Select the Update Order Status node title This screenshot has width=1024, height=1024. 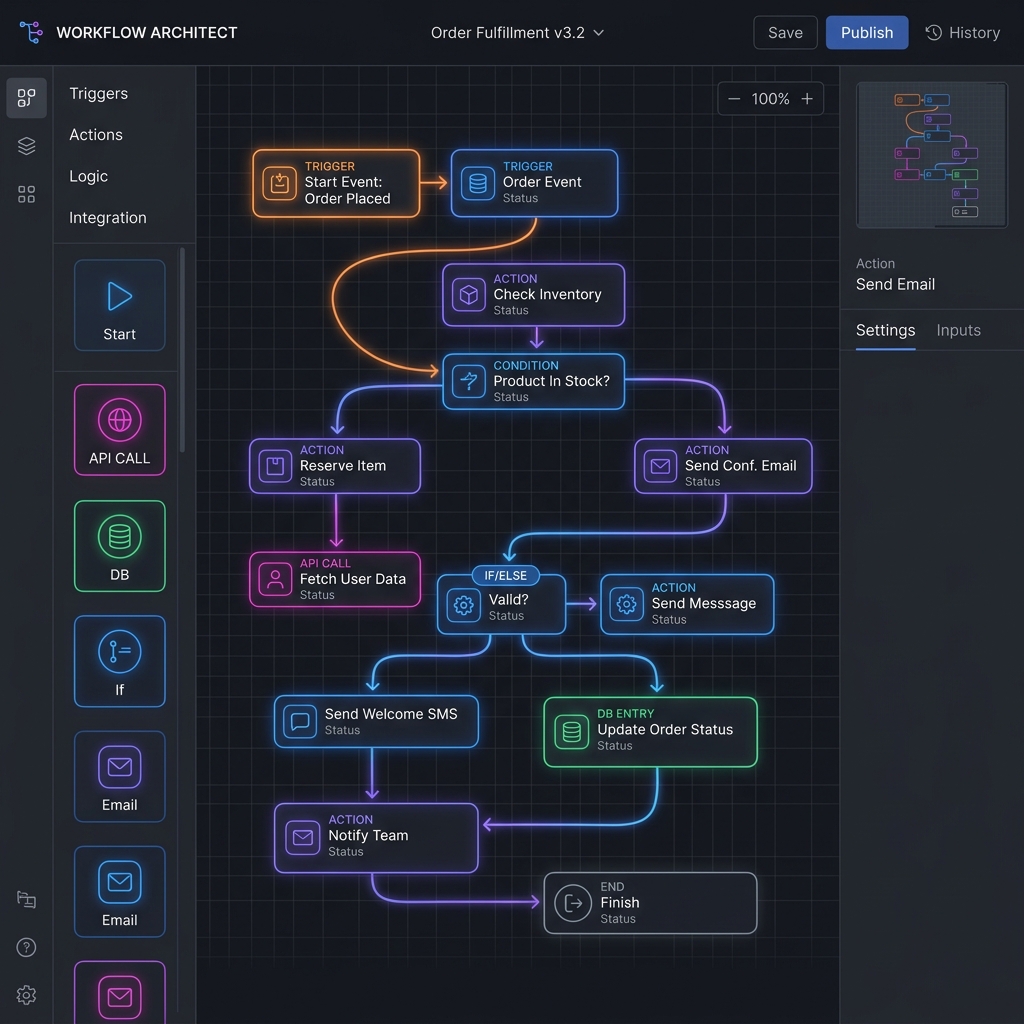click(x=665, y=729)
